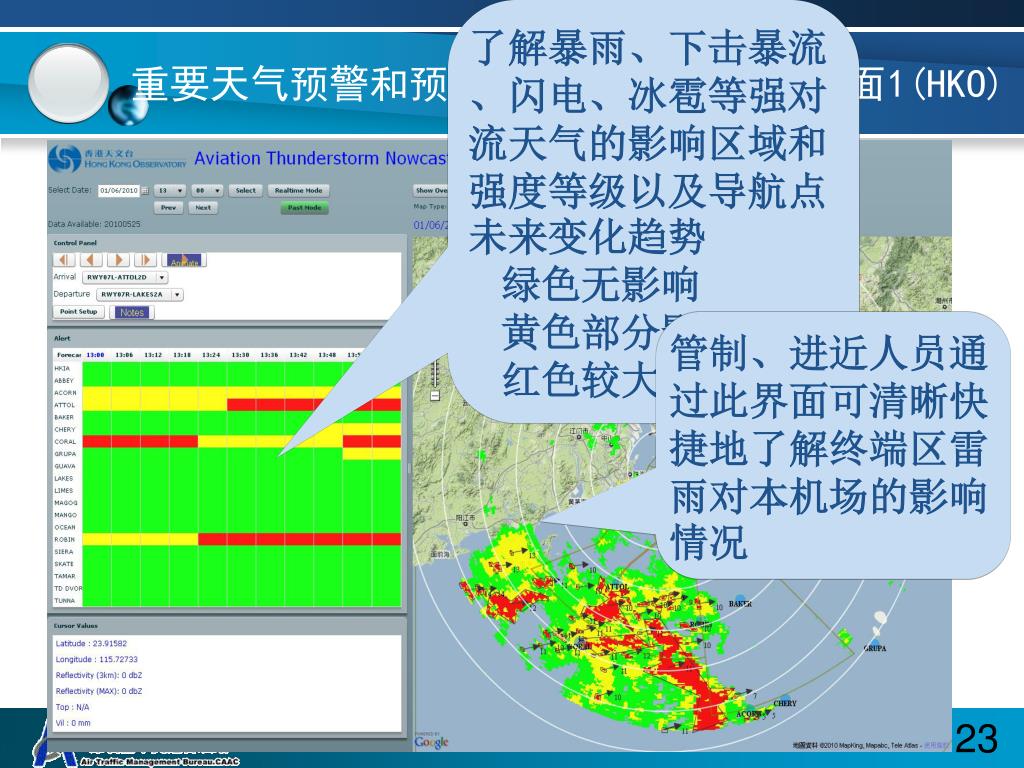Step back one frame with the left arrow
This screenshot has width=1024, height=768.
pos(91,260)
